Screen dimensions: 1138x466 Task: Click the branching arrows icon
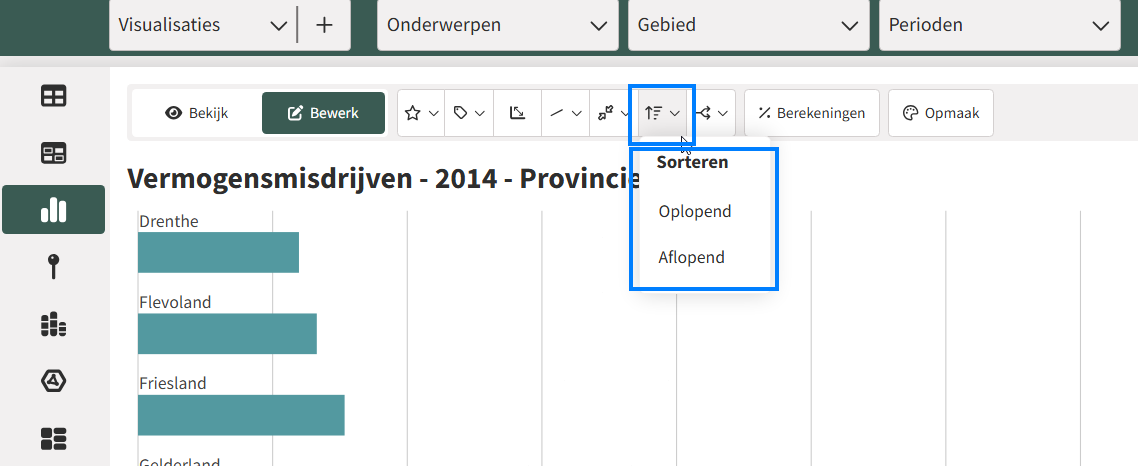click(703, 113)
